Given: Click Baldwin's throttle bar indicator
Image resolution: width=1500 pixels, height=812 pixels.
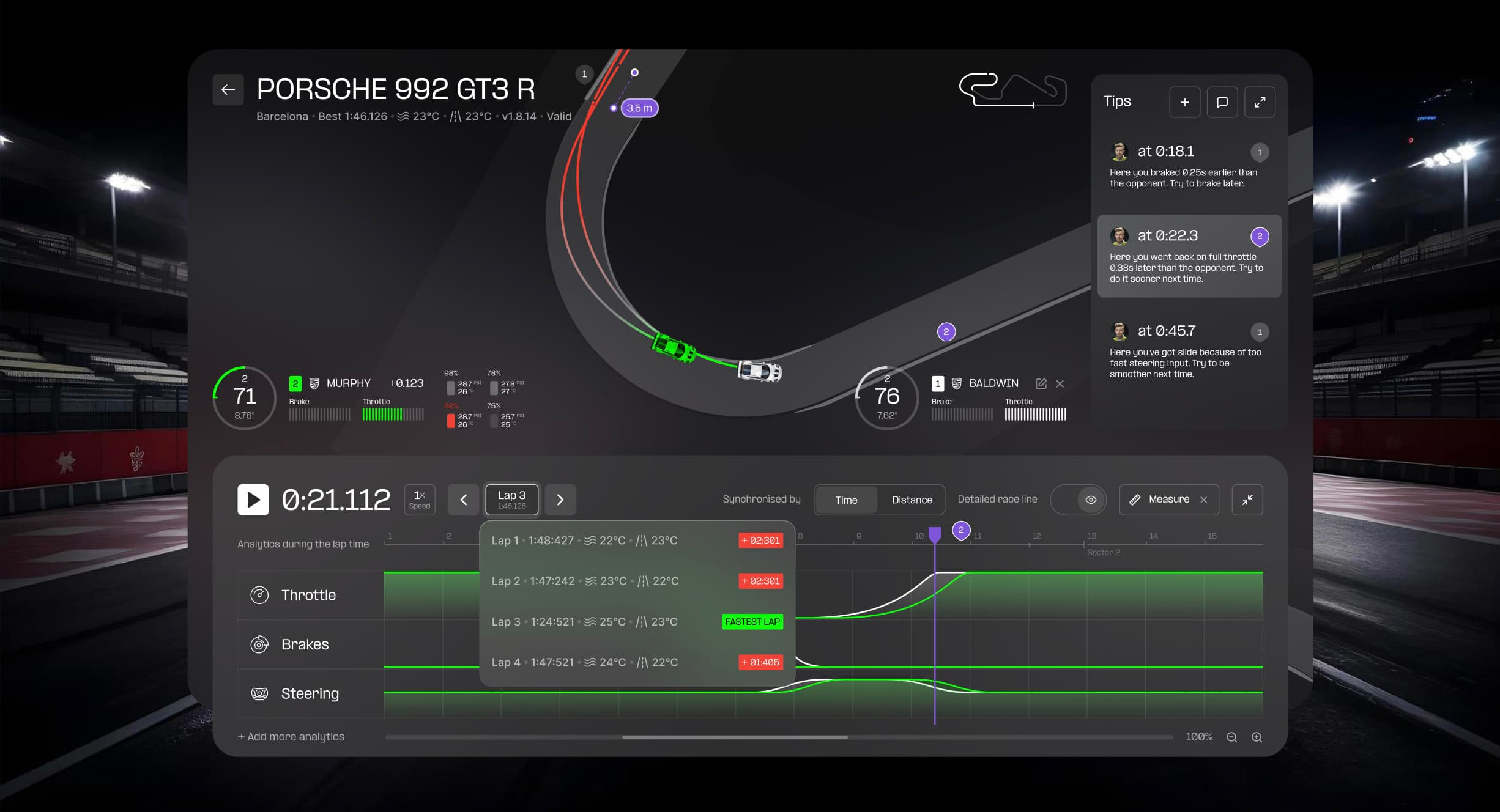Looking at the screenshot, I should point(1035,415).
